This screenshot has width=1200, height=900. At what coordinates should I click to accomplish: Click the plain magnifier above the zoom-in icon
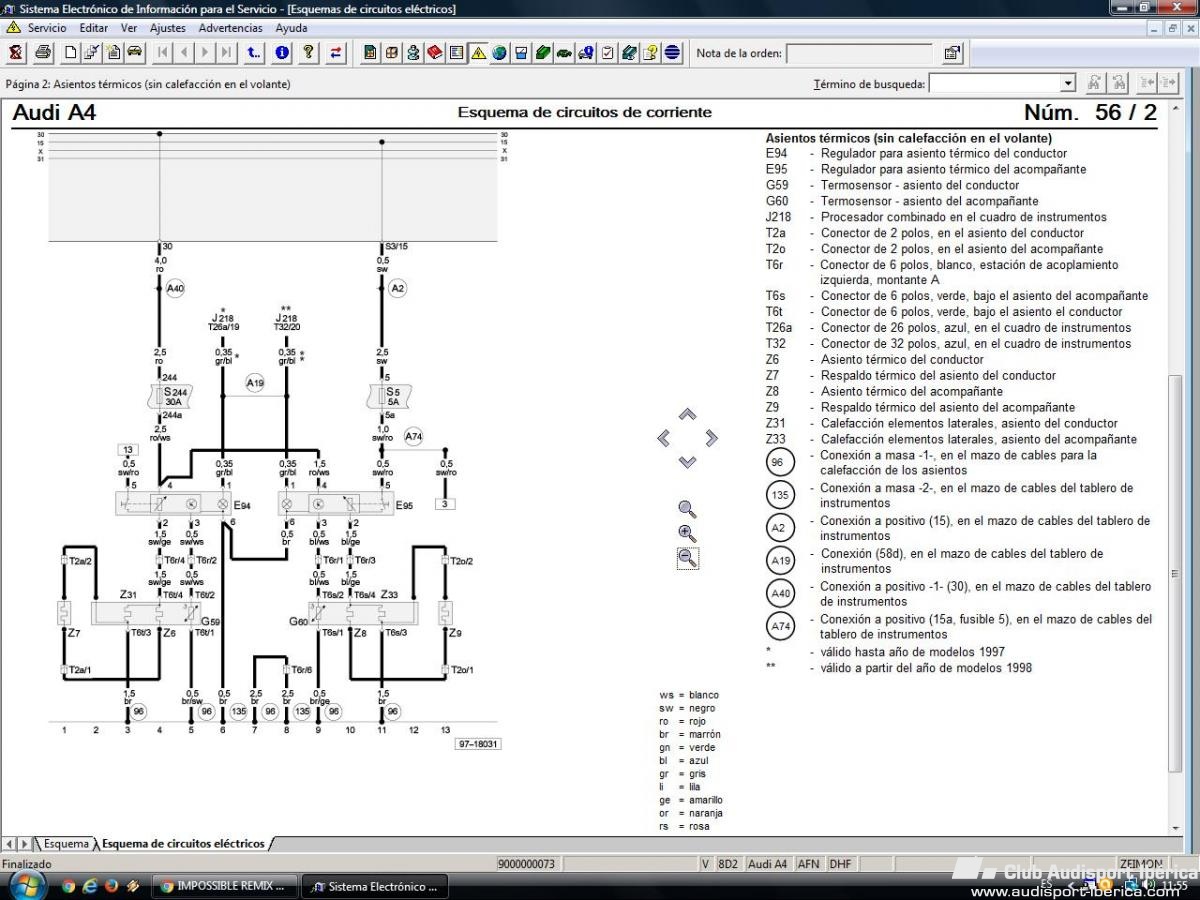[x=687, y=509]
